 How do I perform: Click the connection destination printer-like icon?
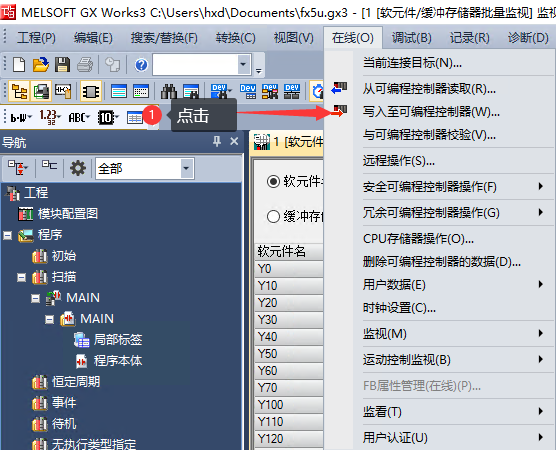(41, 91)
